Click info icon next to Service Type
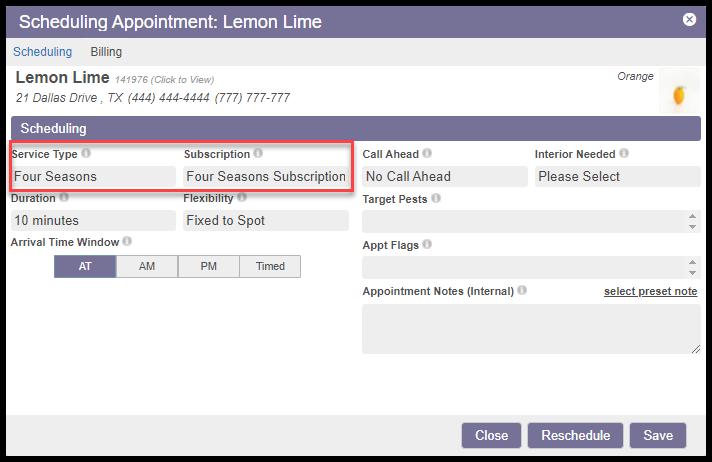Viewport: 712px width, 462px height. tap(86, 154)
